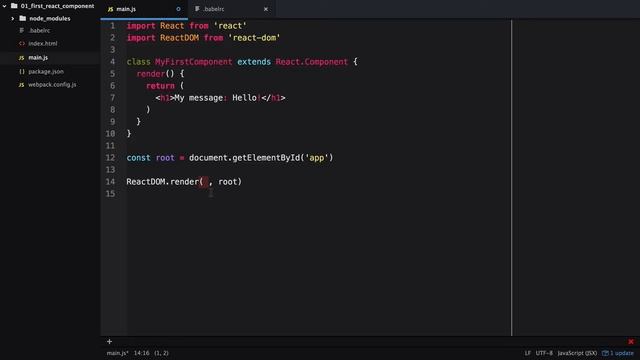The image size is (640, 360).
Task: Click the 14:16 cursor position indicator
Action: click(x=142, y=353)
